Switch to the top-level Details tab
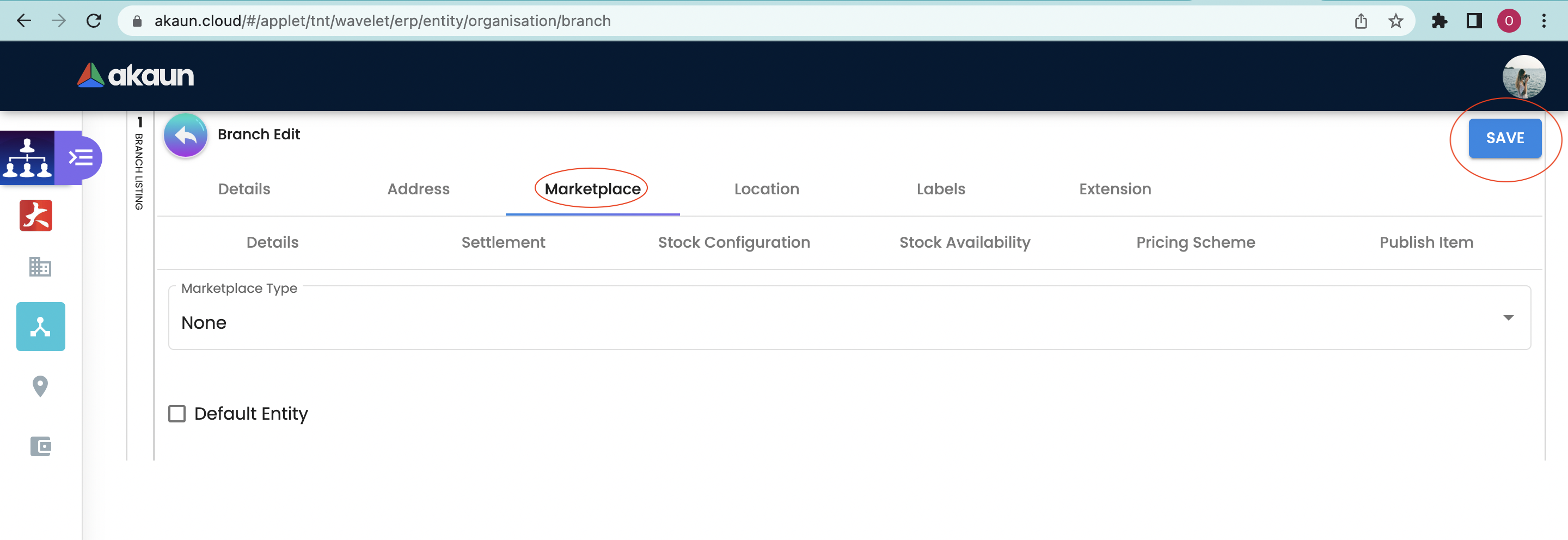 pos(244,189)
